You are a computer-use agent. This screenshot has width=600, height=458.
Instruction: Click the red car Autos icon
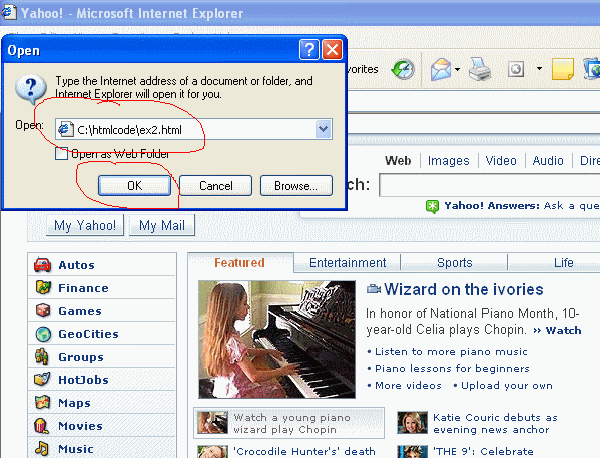coord(42,265)
